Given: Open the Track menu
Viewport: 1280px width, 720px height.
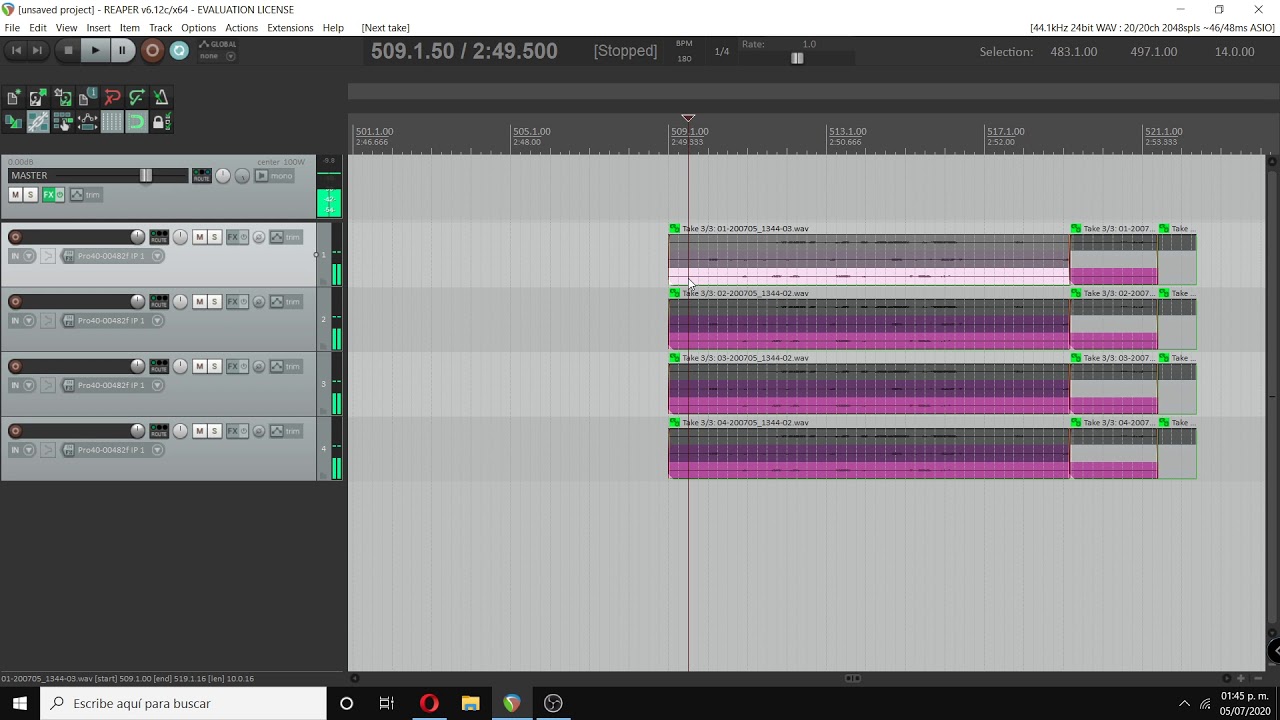Looking at the screenshot, I should point(160,28).
